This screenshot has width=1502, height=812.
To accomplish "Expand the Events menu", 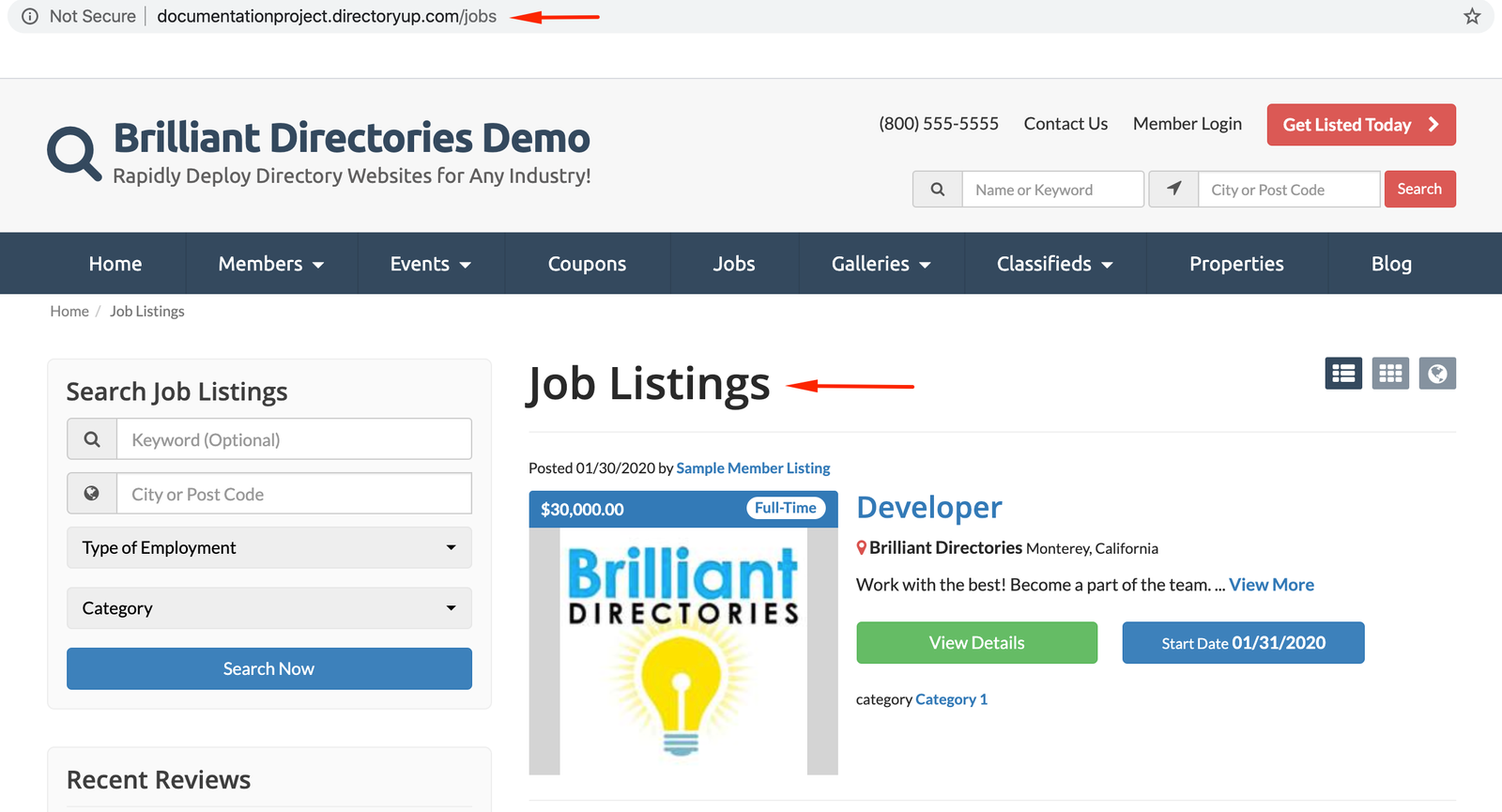I will [431, 264].
